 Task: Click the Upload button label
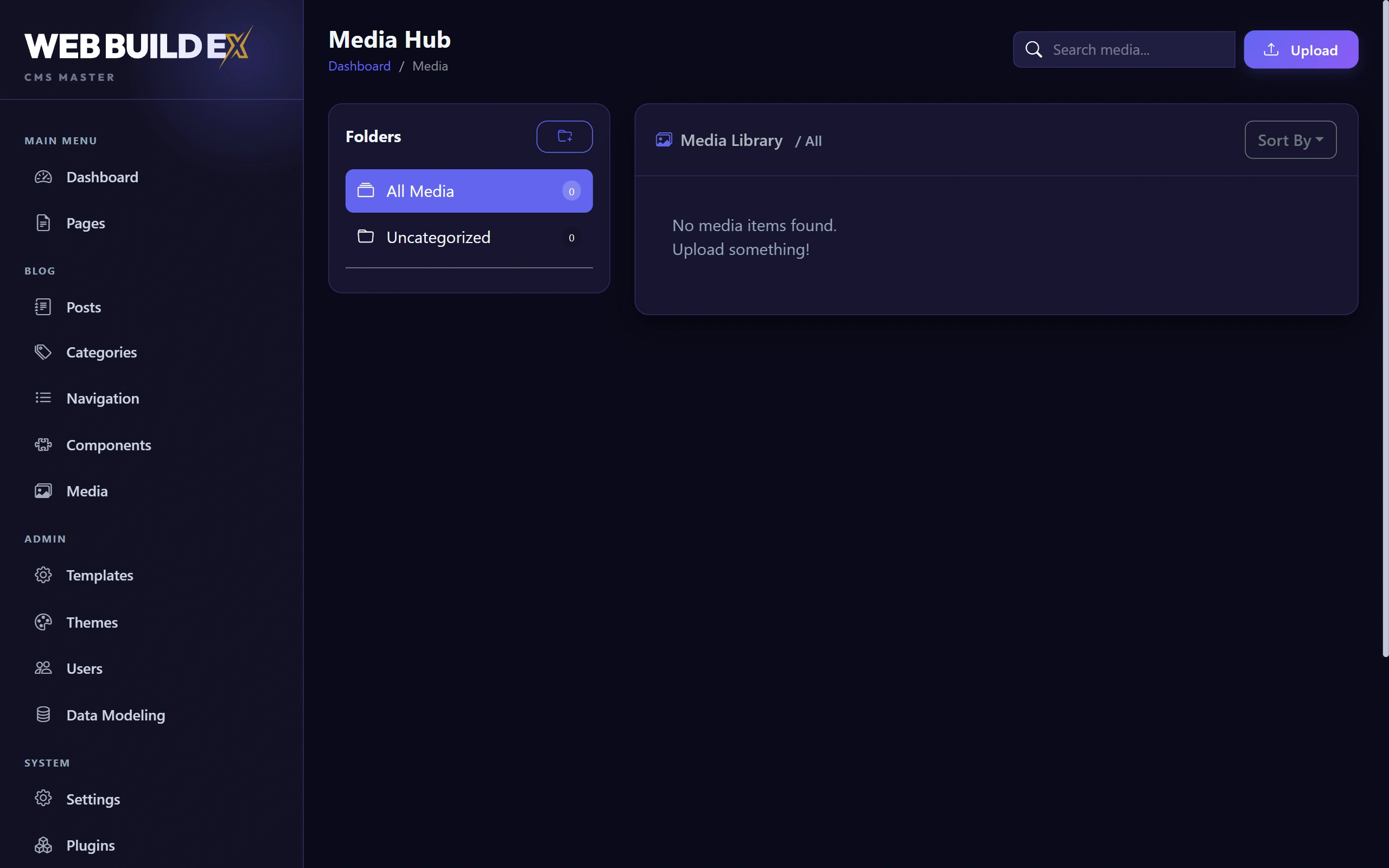(x=1314, y=50)
